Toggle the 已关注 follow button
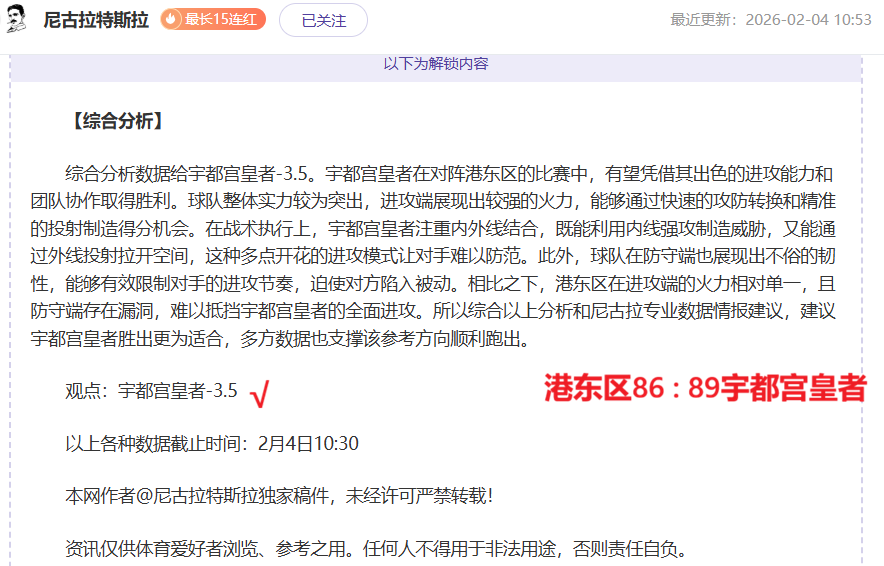 pos(323,20)
